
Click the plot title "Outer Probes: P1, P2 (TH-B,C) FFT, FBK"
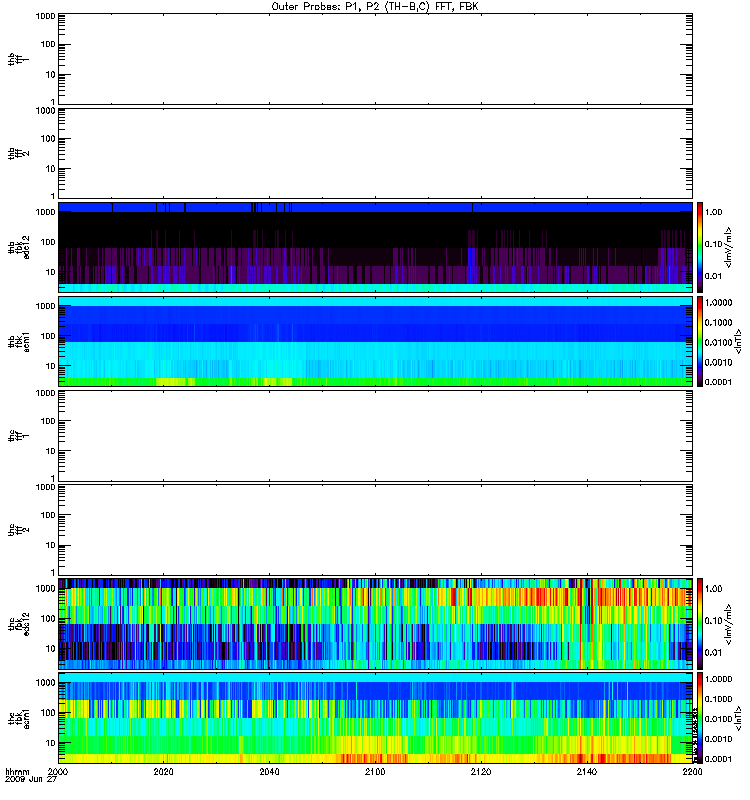click(x=375, y=7)
